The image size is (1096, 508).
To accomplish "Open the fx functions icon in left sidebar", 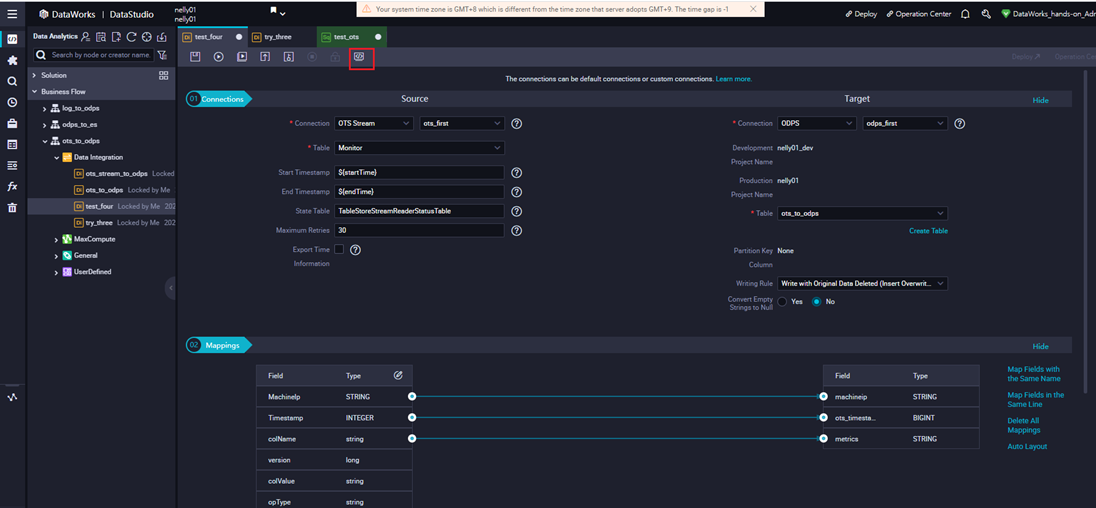I will [x=12, y=187].
